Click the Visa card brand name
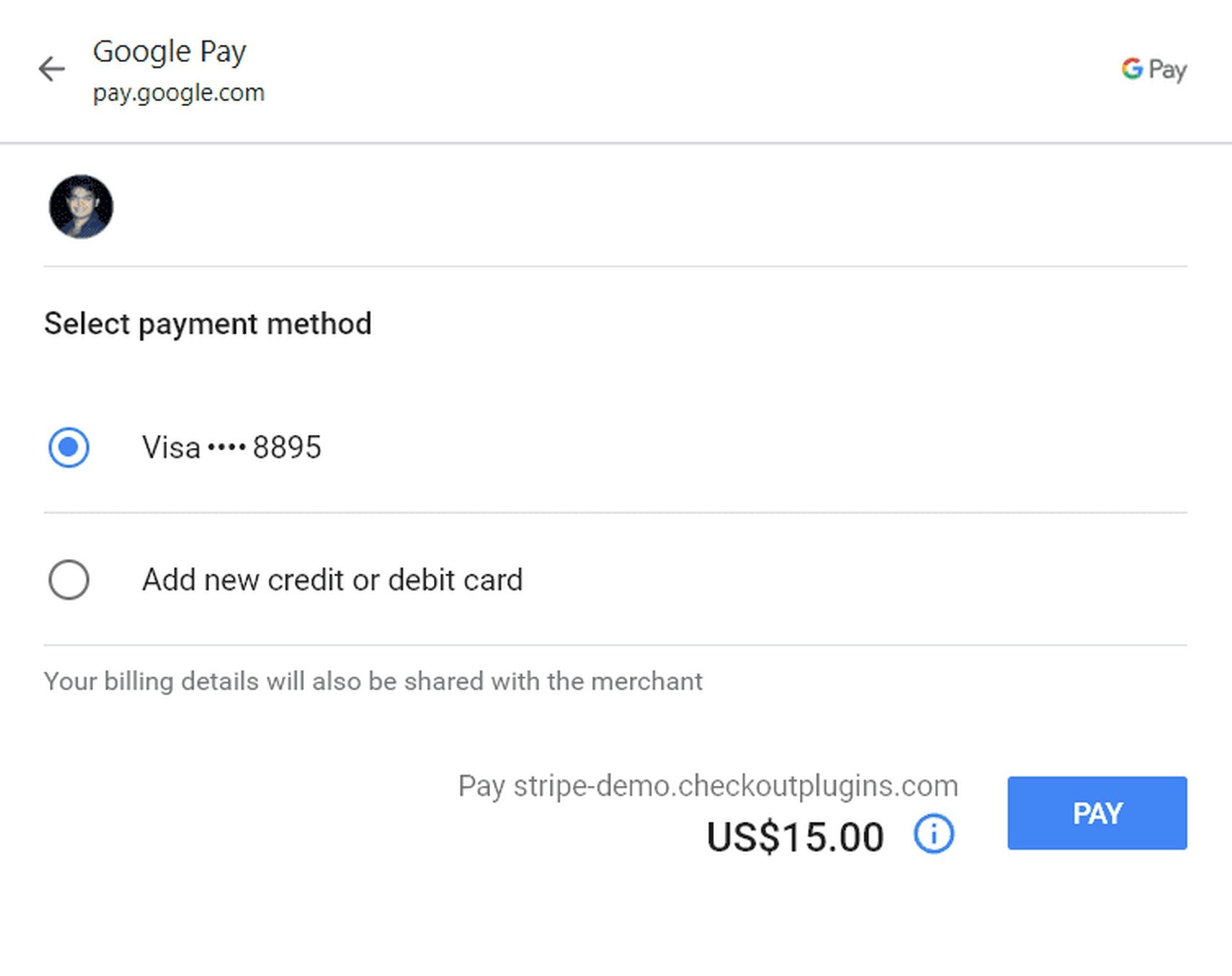 171,448
